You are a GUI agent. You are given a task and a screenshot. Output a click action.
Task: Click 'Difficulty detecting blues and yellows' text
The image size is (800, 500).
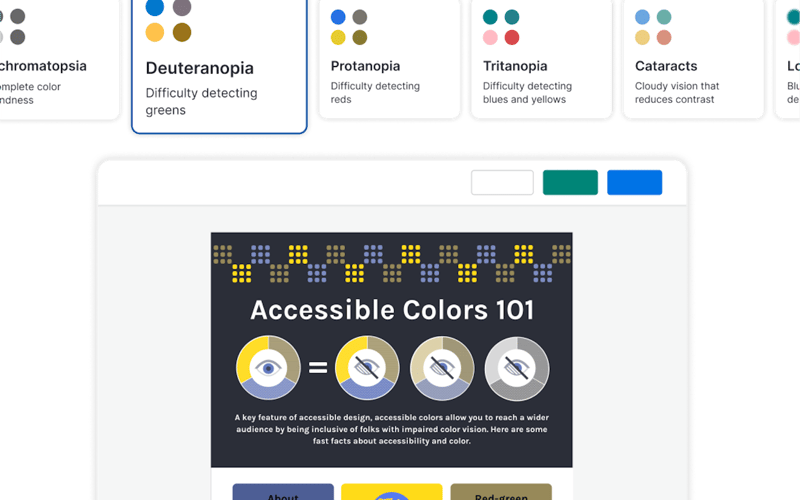[527, 92]
